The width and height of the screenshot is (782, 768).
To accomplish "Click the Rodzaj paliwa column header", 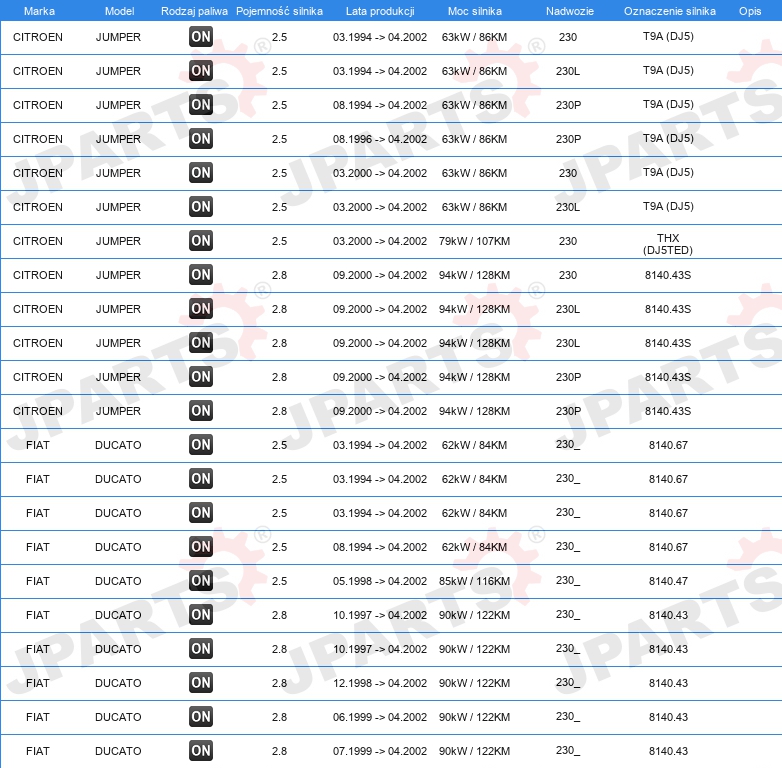I will 194,11.
